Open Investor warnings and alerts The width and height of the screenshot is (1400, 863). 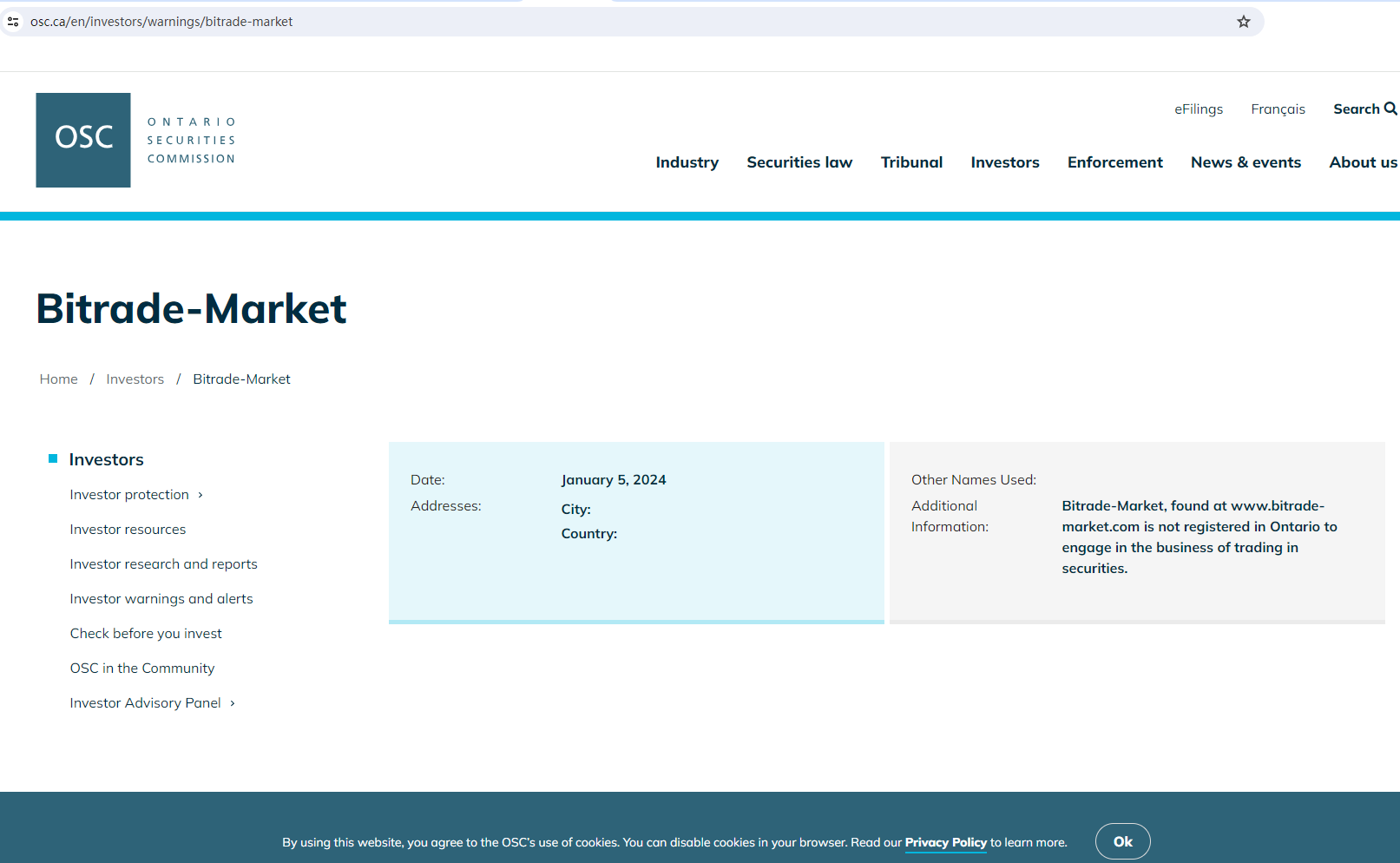(x=161, y=599)
